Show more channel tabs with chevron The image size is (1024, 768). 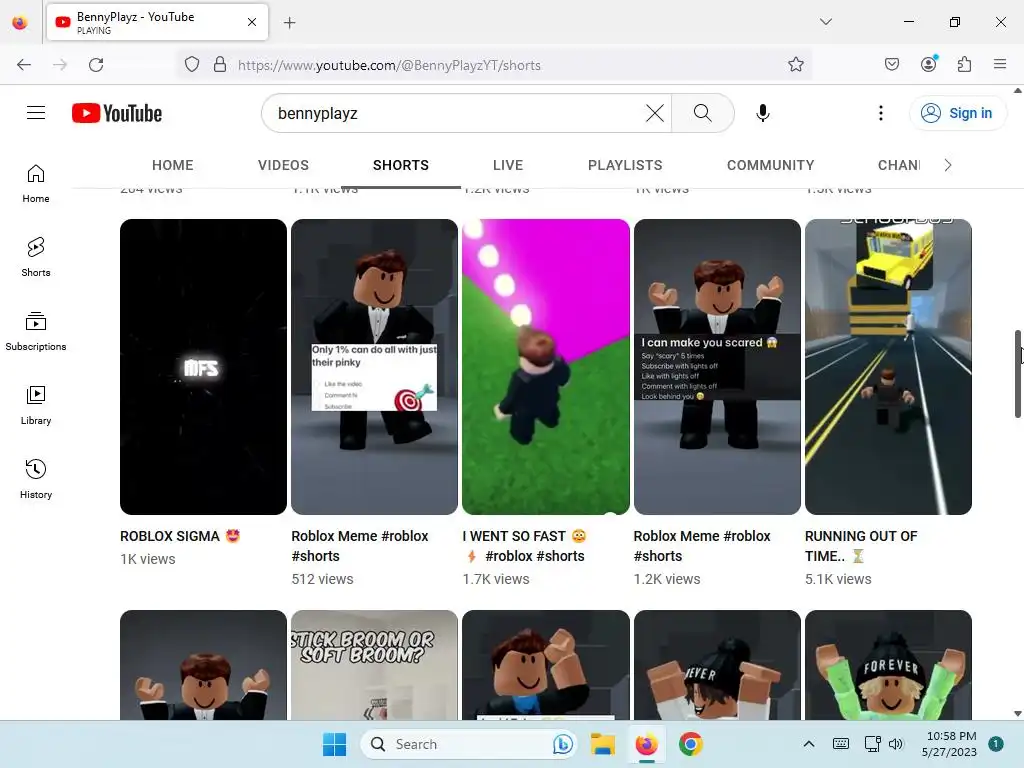[948, 165]
